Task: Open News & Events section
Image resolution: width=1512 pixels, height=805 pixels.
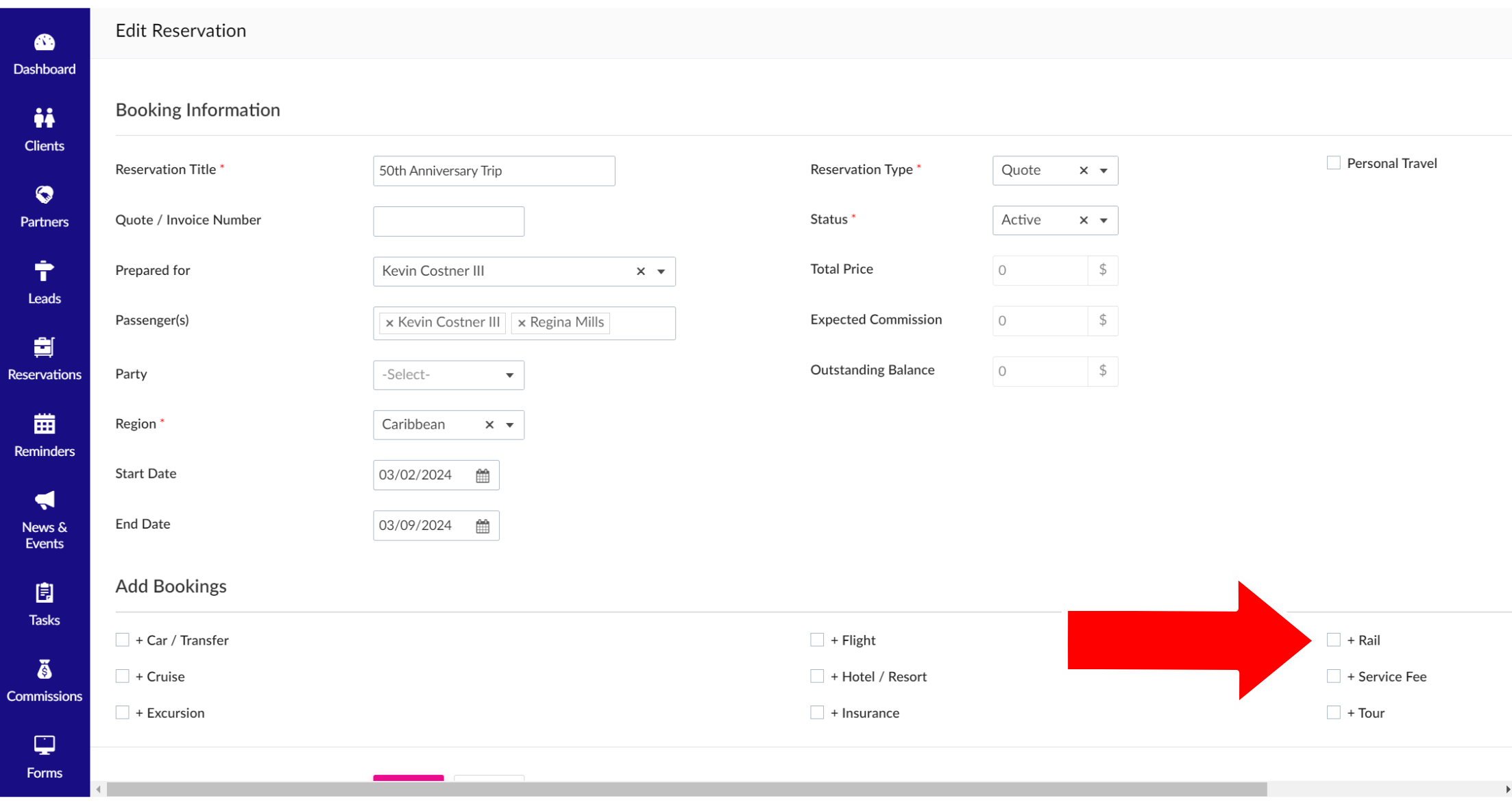Action: 45,520
